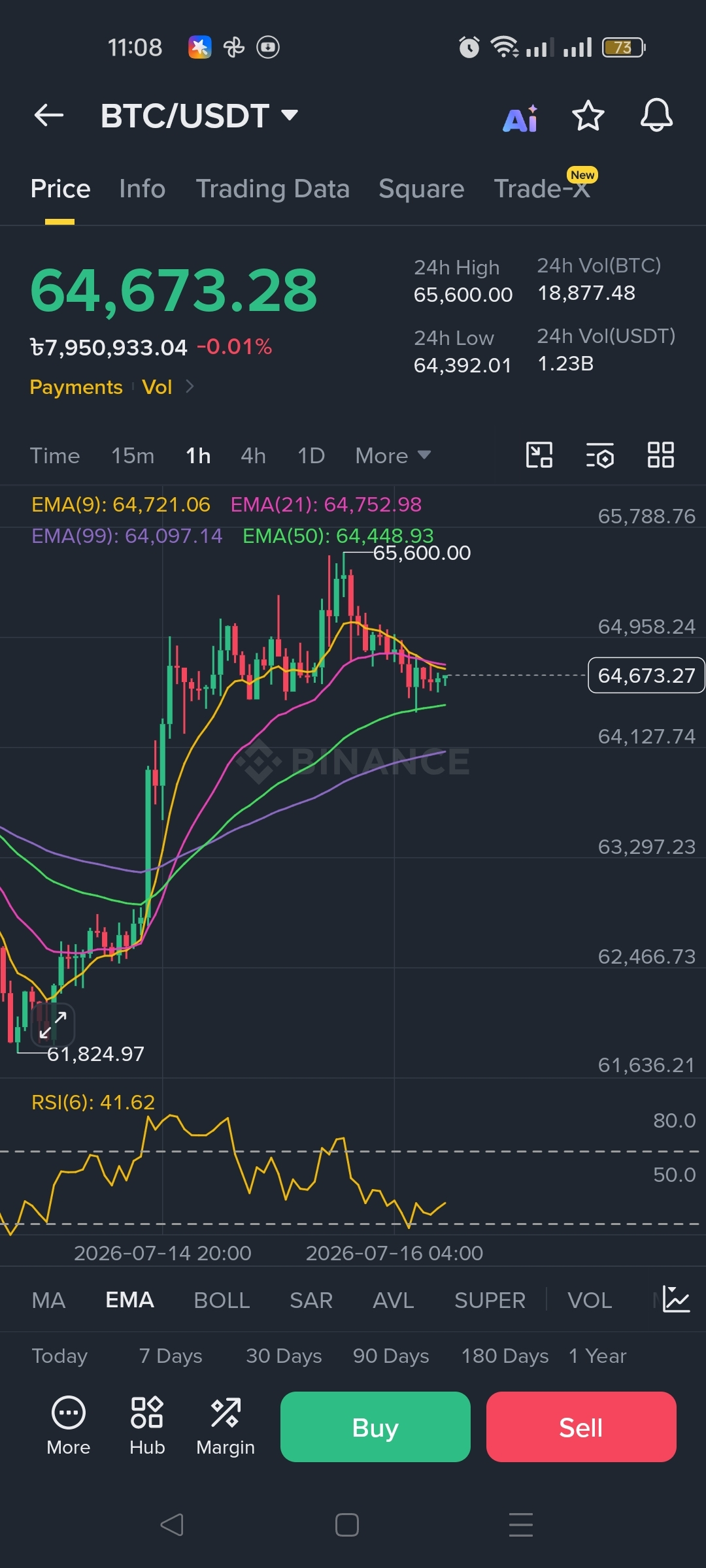Select the 1D timeframe
Image resolution: width=706 pixels, height=1568 pixels.
[311, 455]
